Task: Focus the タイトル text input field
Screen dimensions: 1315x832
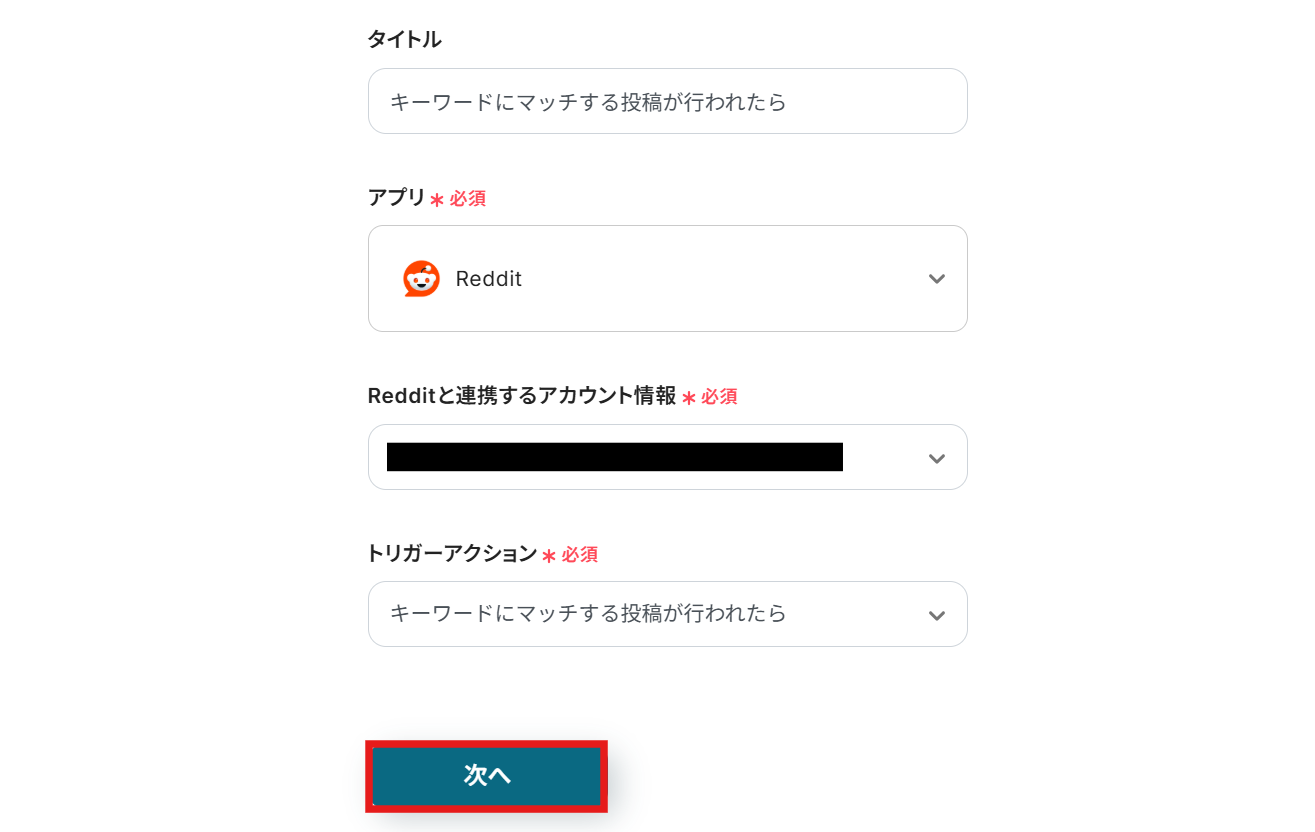Action: pyautogui.click(x=667, y=101)
